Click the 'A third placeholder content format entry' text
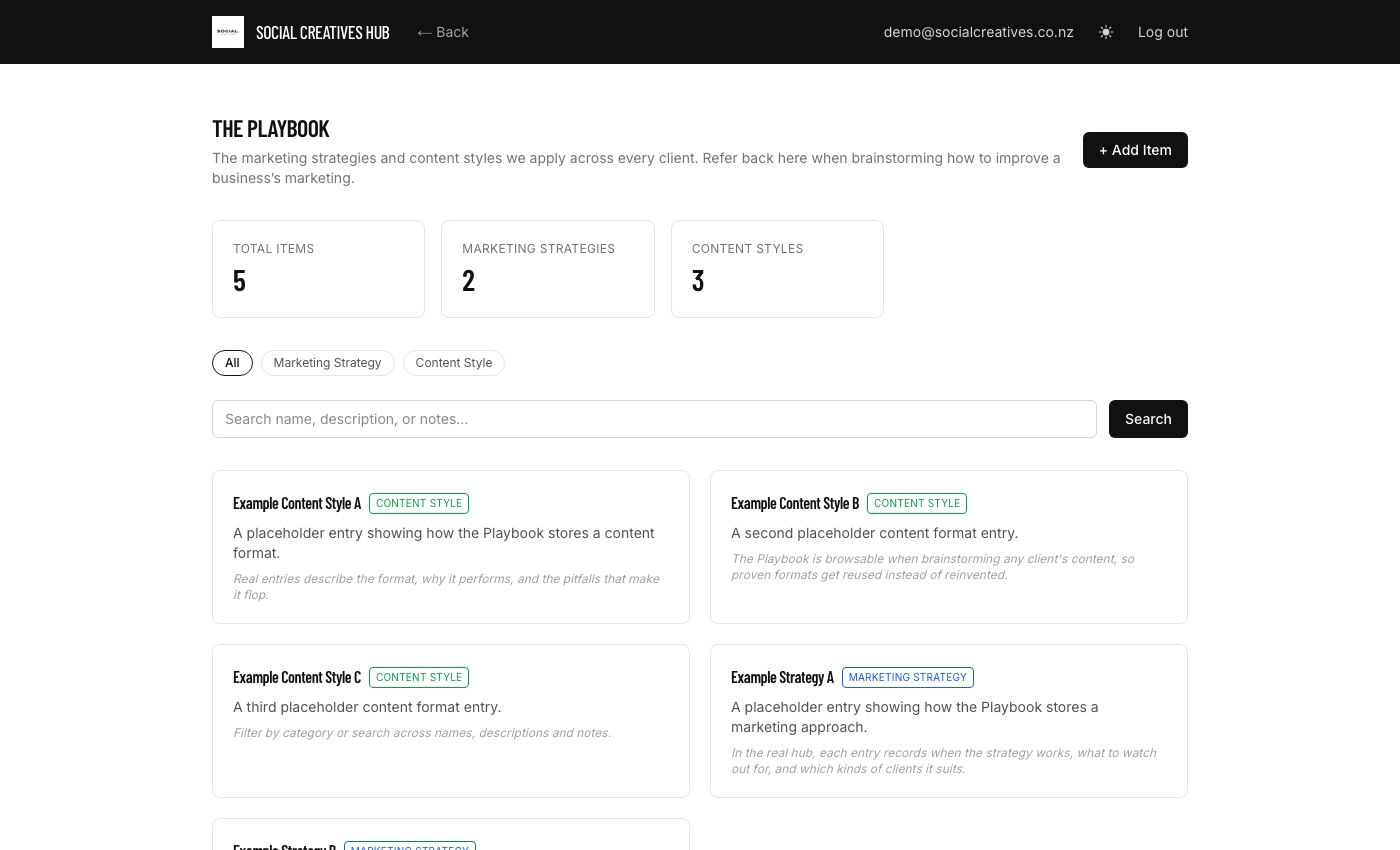The width and height of the screenshot is (1400, 850). point(367,707)
